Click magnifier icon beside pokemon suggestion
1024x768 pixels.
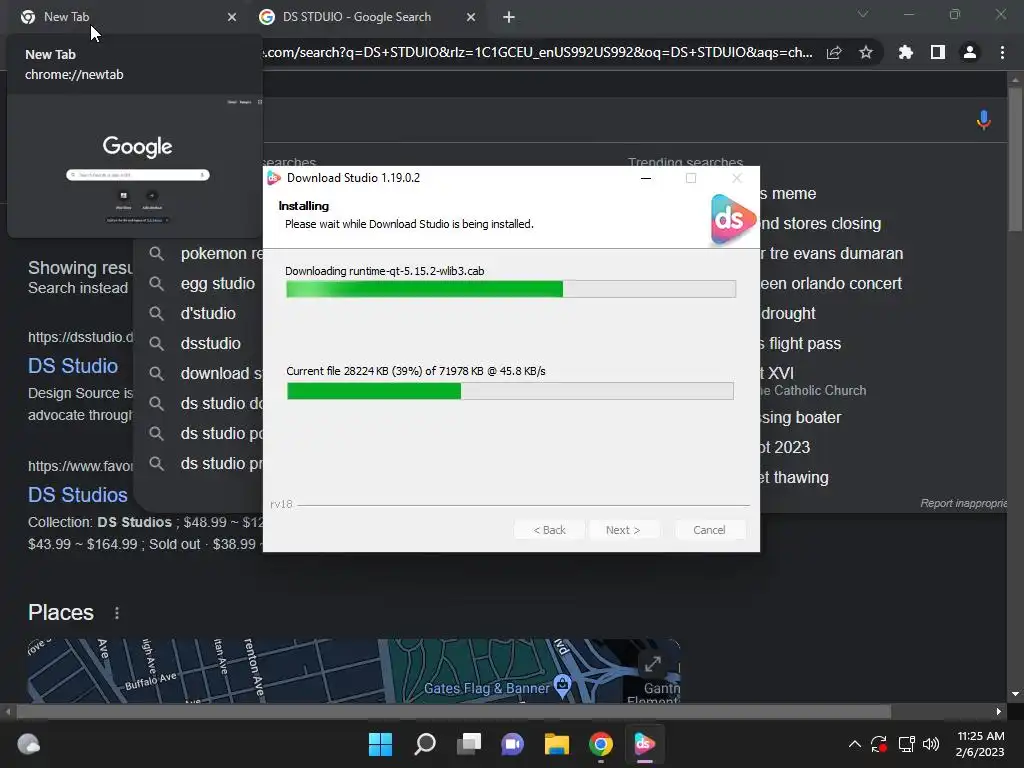click(x=156, y=253)
